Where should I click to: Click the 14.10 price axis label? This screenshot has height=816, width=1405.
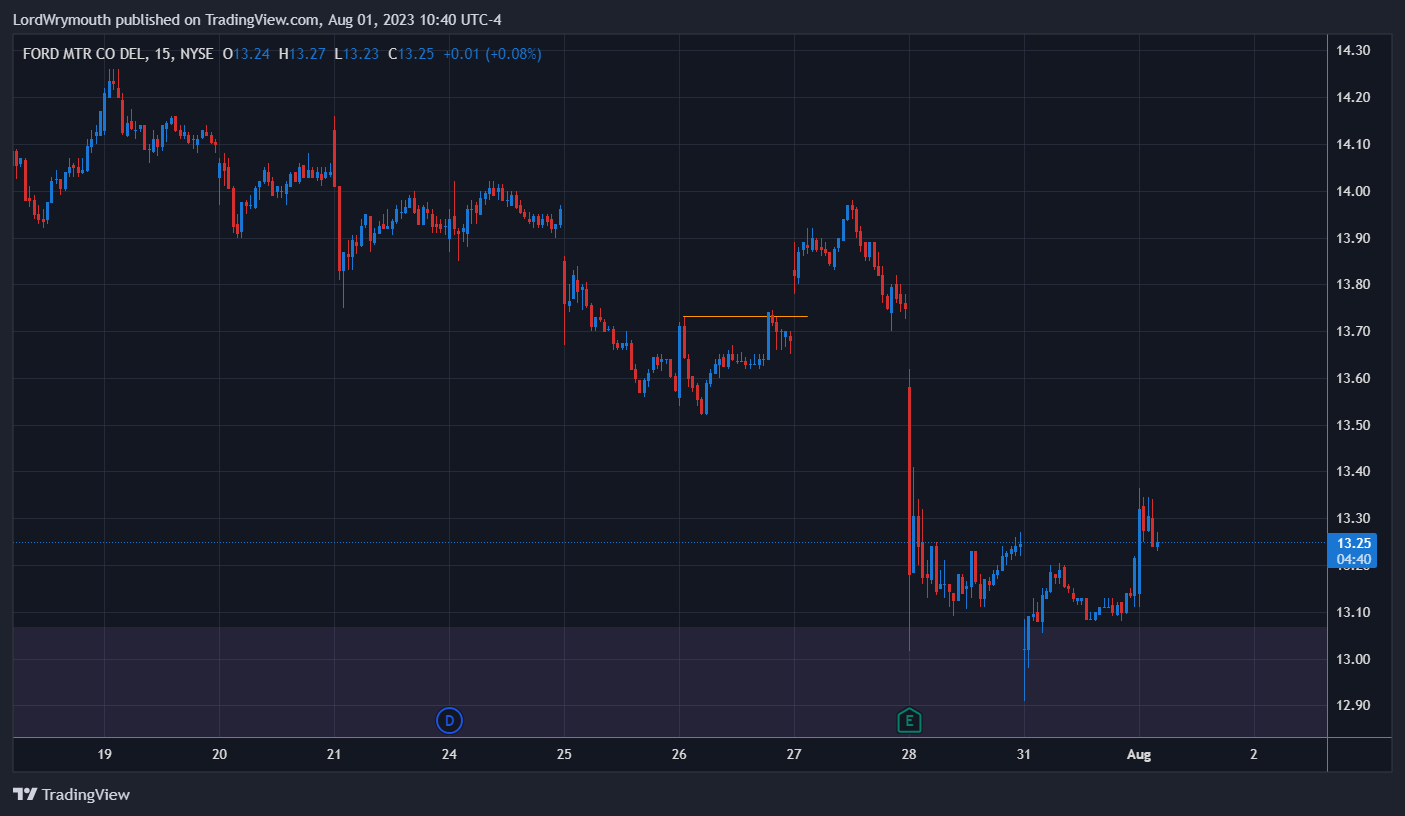[x=1354, y=144]
